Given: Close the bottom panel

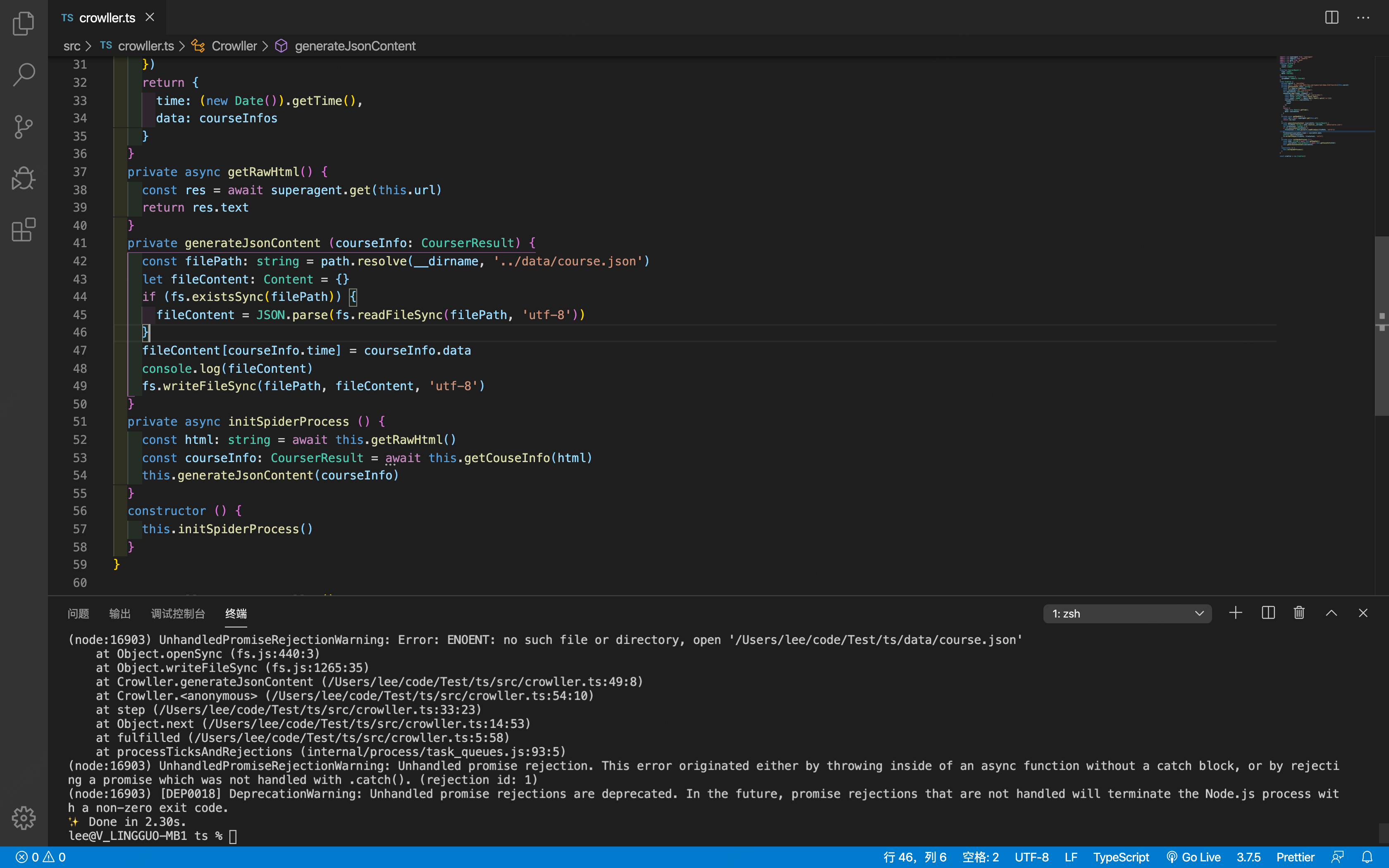Looking at the screenshot, I should tap(1363, 613).
